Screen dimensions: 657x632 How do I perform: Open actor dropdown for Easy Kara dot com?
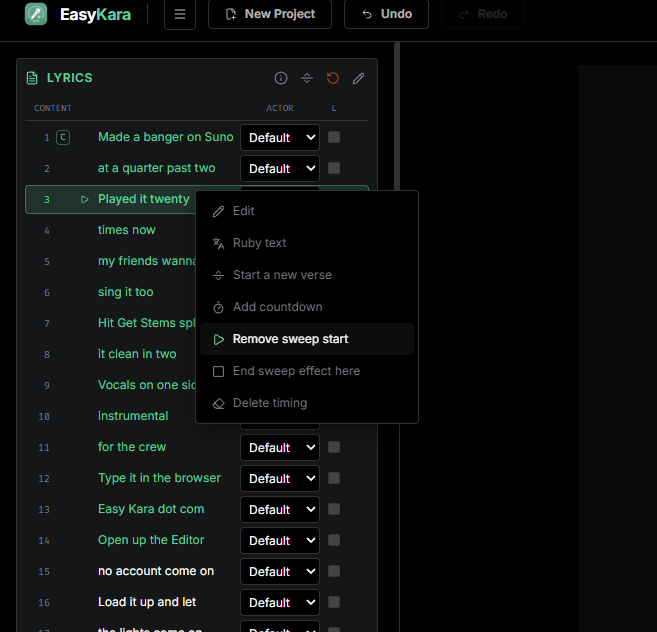coord(280,510)
